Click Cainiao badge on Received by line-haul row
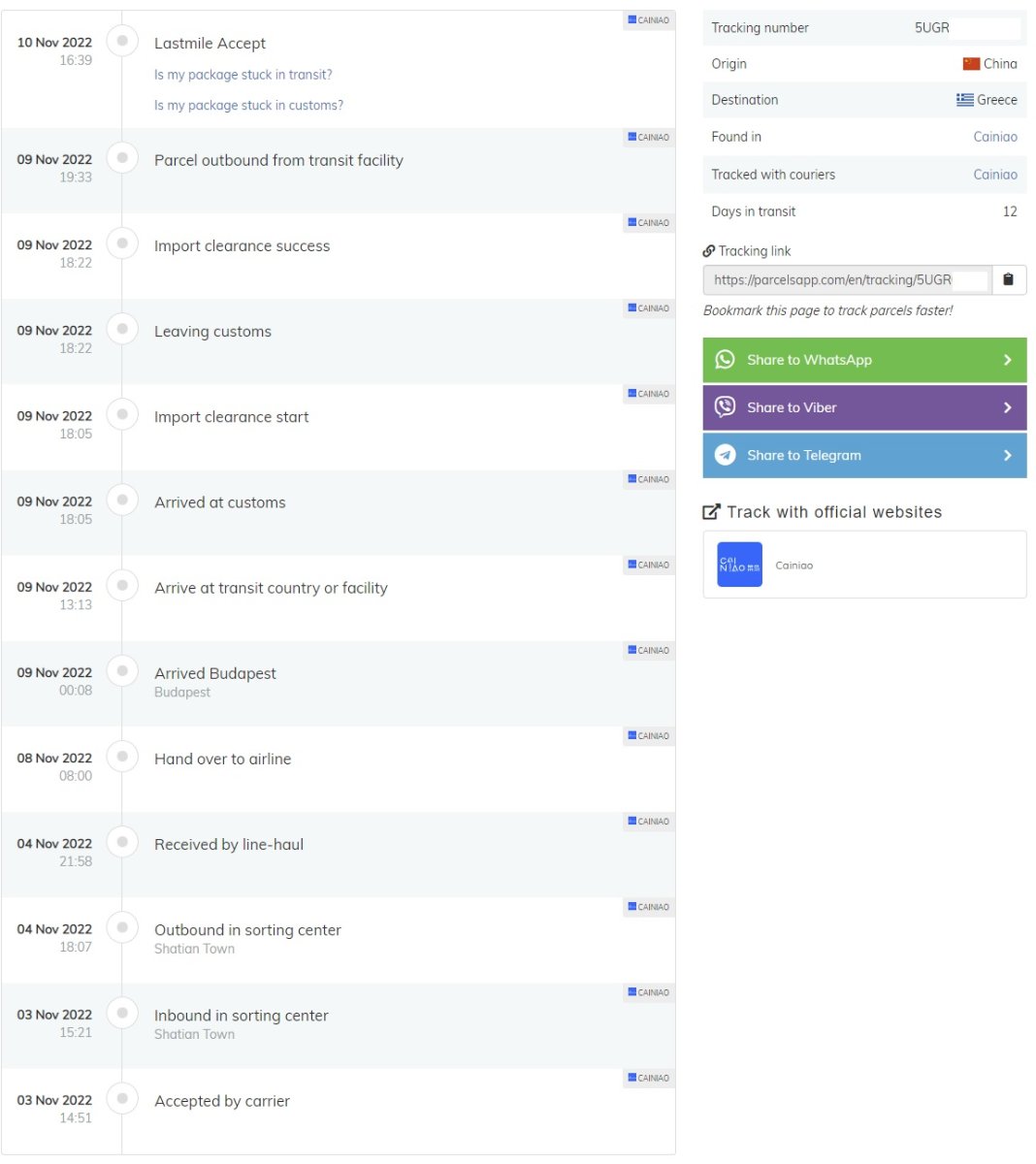Screen dimensions: 1036x1164 [648, 821]
